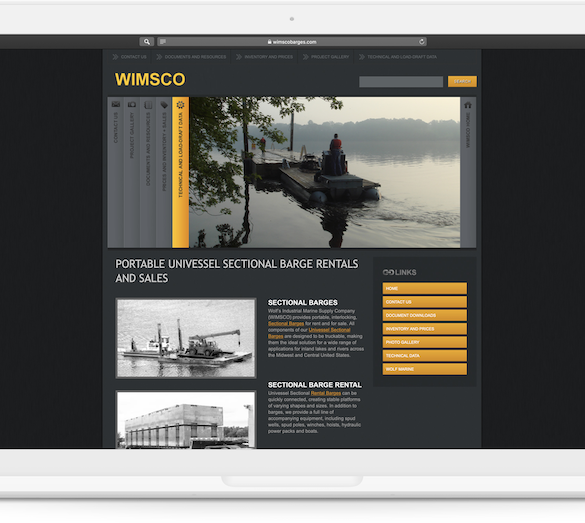Image resolution: width=585 pixels, height=523 pixels.
Task: Click Contact Us in Links panel
Action: coord(425,302)
